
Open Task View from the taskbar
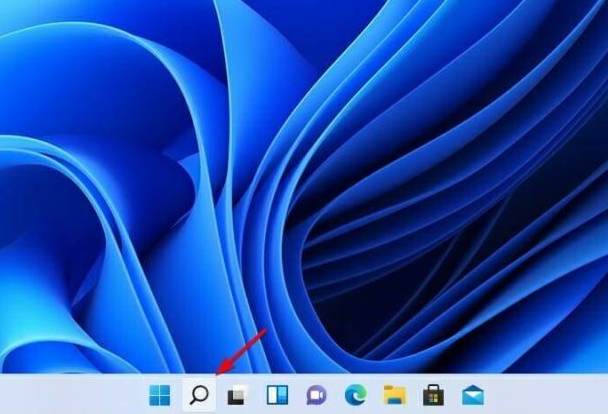236,394
